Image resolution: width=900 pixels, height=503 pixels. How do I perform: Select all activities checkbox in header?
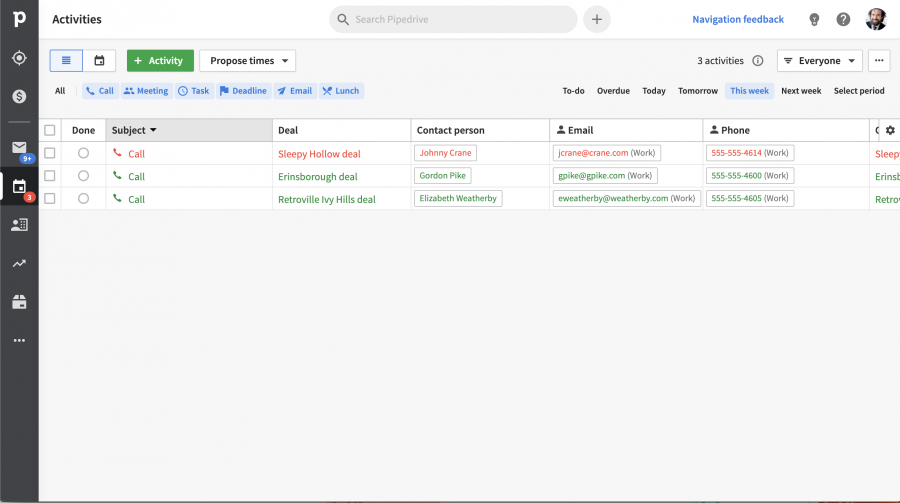pos(50,130)
